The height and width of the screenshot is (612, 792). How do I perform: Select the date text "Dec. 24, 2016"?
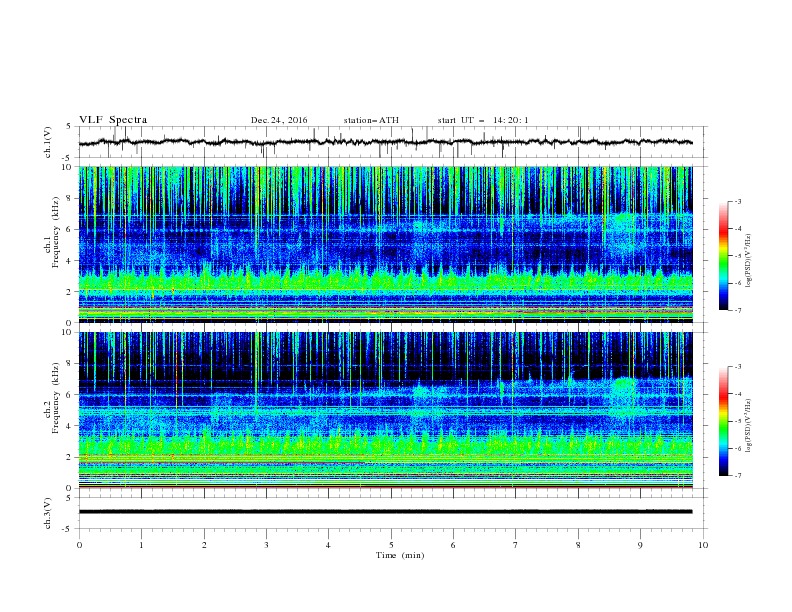[x=279, y=120]
